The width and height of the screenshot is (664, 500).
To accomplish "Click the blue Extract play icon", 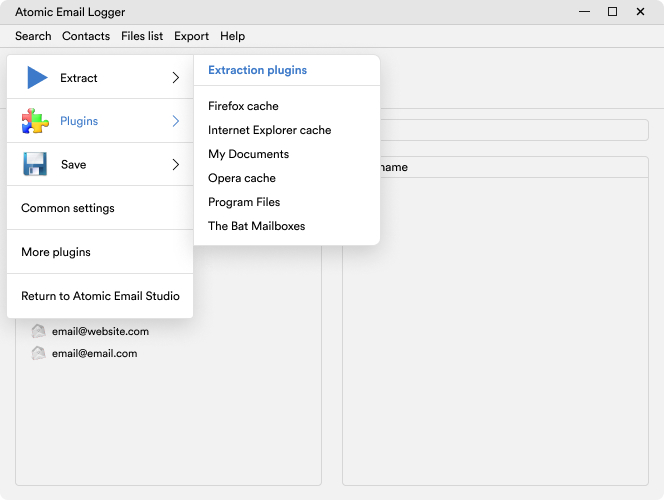I will pyautogui.click(x=37, y=77).
